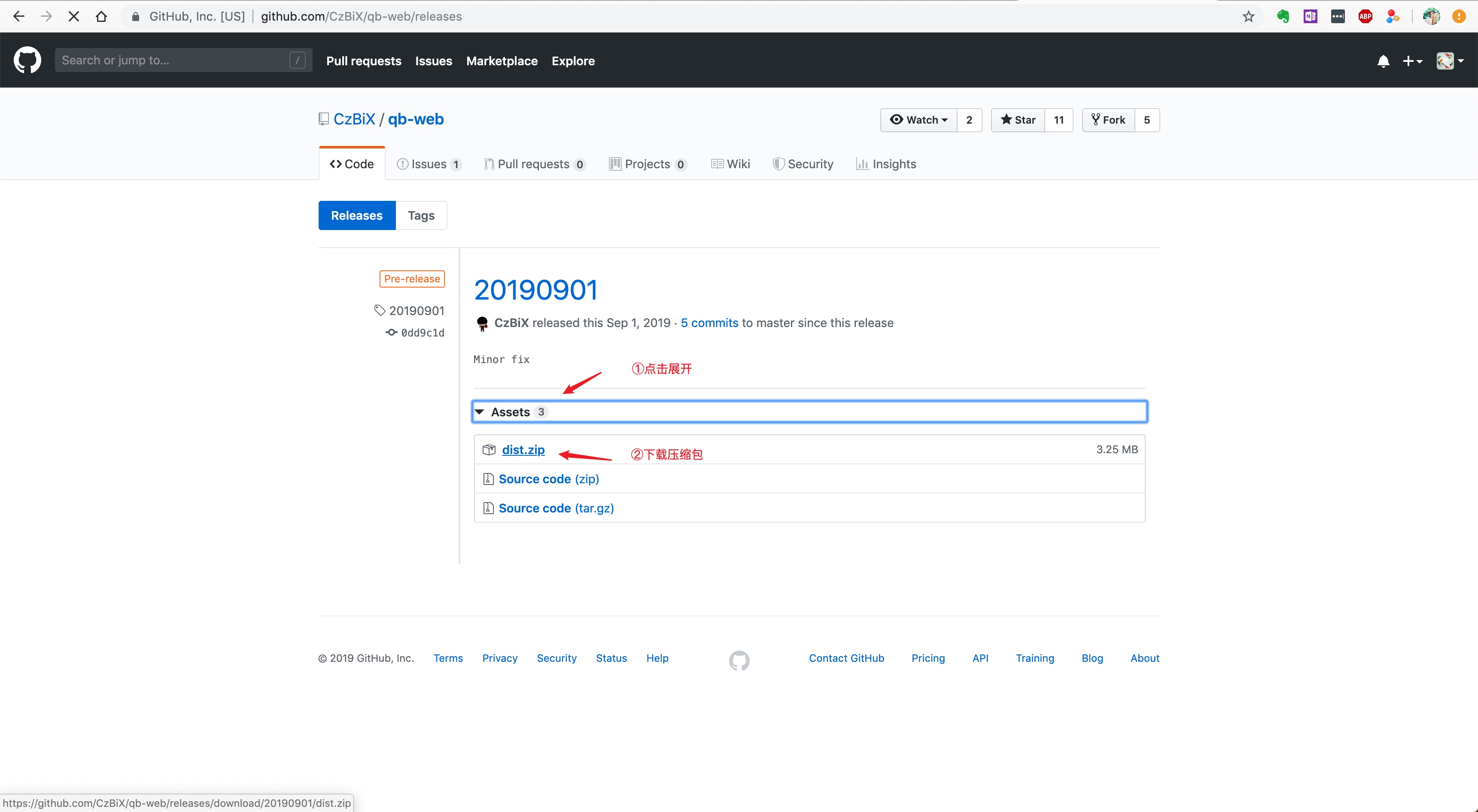Image resolution: width=1478 pixels, height=812 pixels.
Task: Download dist.zip asset
Action: pyautogui.click(x=523, y=450)
